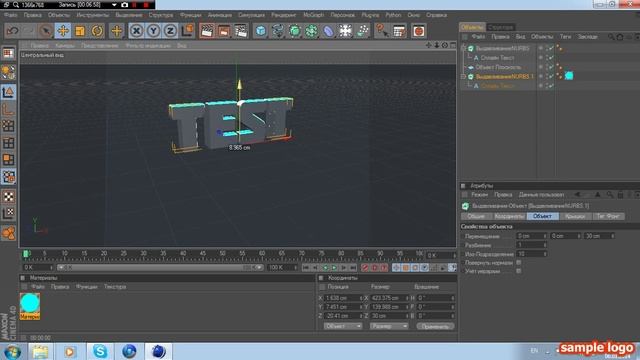Switch to the Координаты tab in Attributes

(509, 216)
